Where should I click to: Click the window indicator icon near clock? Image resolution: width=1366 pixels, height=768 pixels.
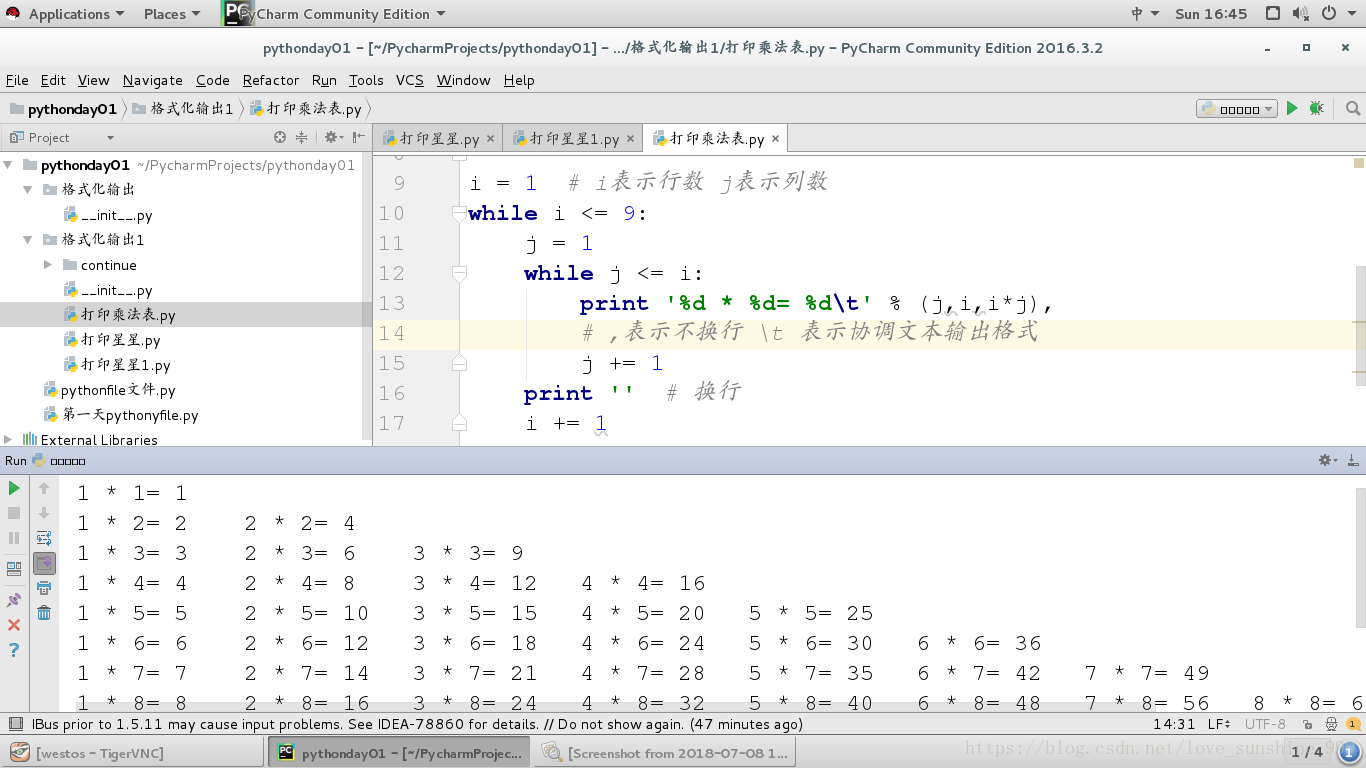(x=1272, y=14)
